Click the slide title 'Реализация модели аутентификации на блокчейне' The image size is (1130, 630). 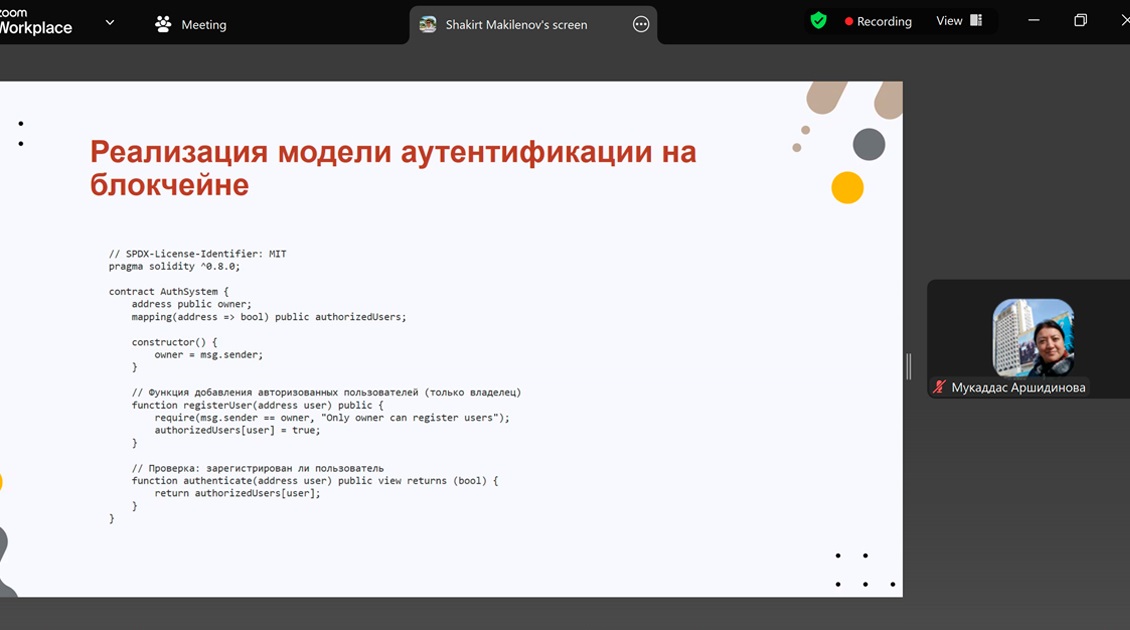click(x=393, y=168)
